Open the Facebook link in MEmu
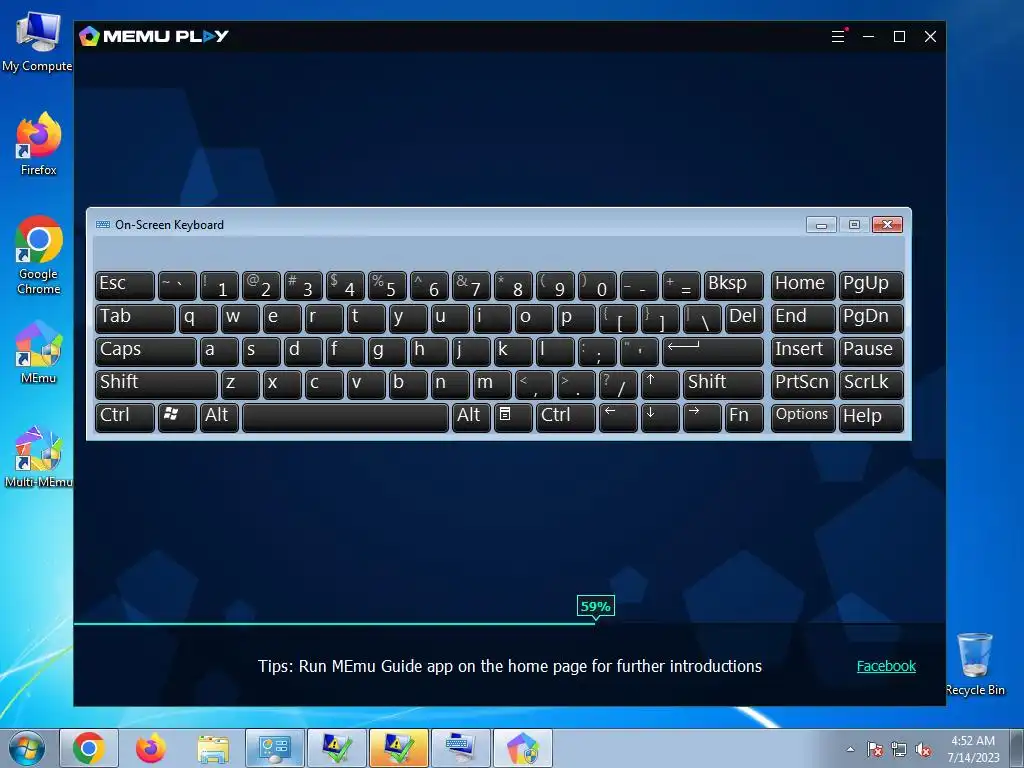 click(886, 666)
